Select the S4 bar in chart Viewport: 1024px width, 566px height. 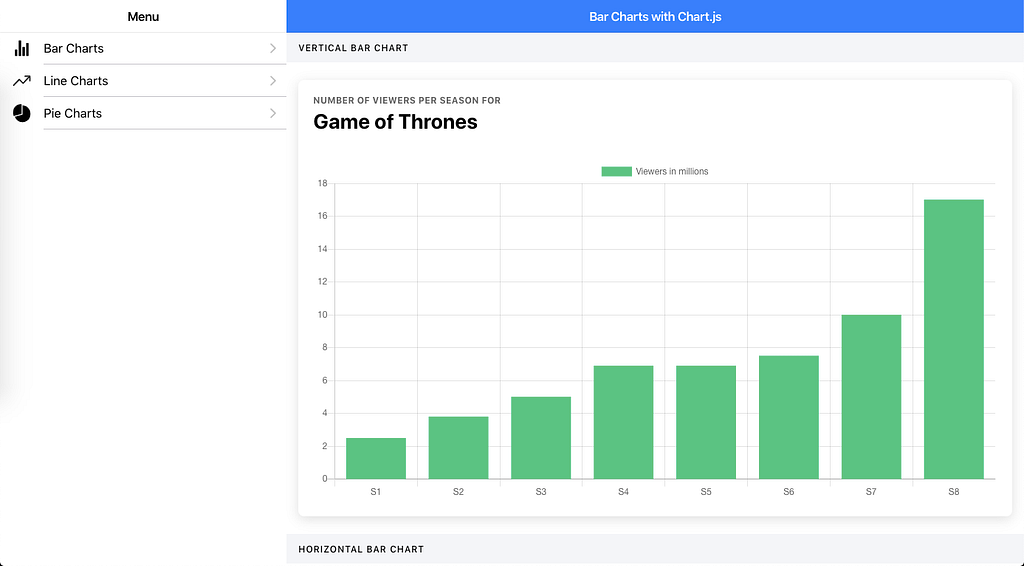pyautogui.click(x=624, y=422)
